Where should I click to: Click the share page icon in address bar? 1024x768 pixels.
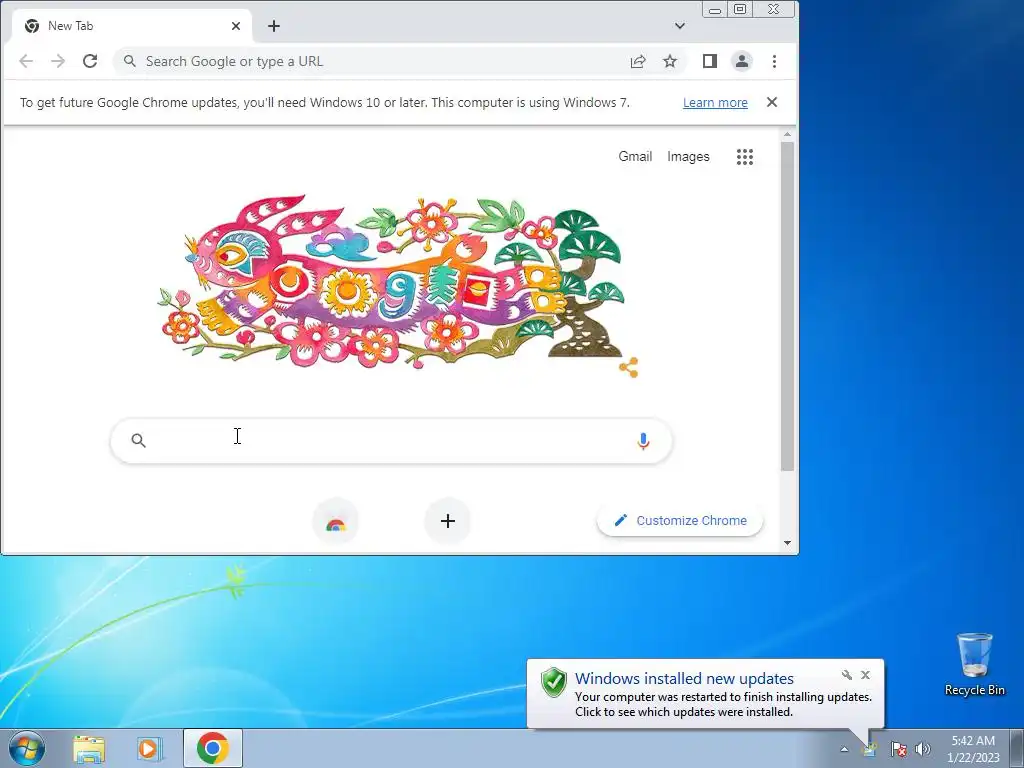pyautogui.click(x=638, y=61)
